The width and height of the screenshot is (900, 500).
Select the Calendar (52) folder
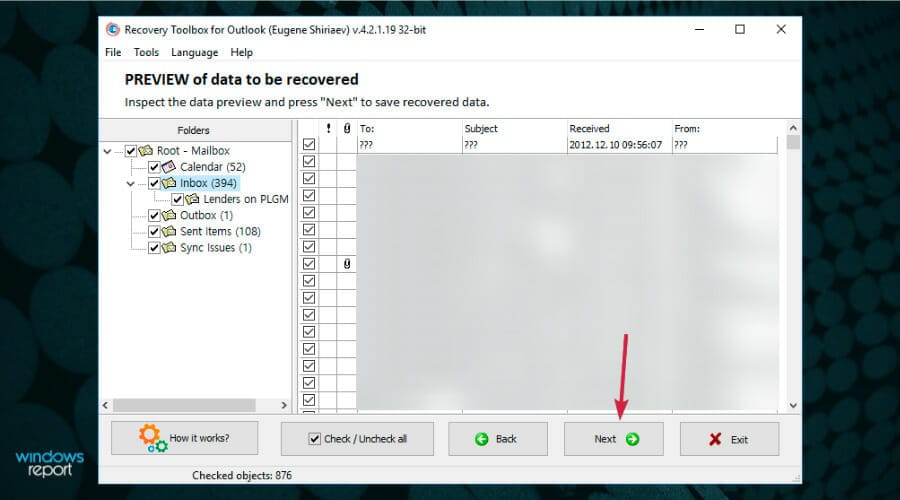click(x=213, y=167)
